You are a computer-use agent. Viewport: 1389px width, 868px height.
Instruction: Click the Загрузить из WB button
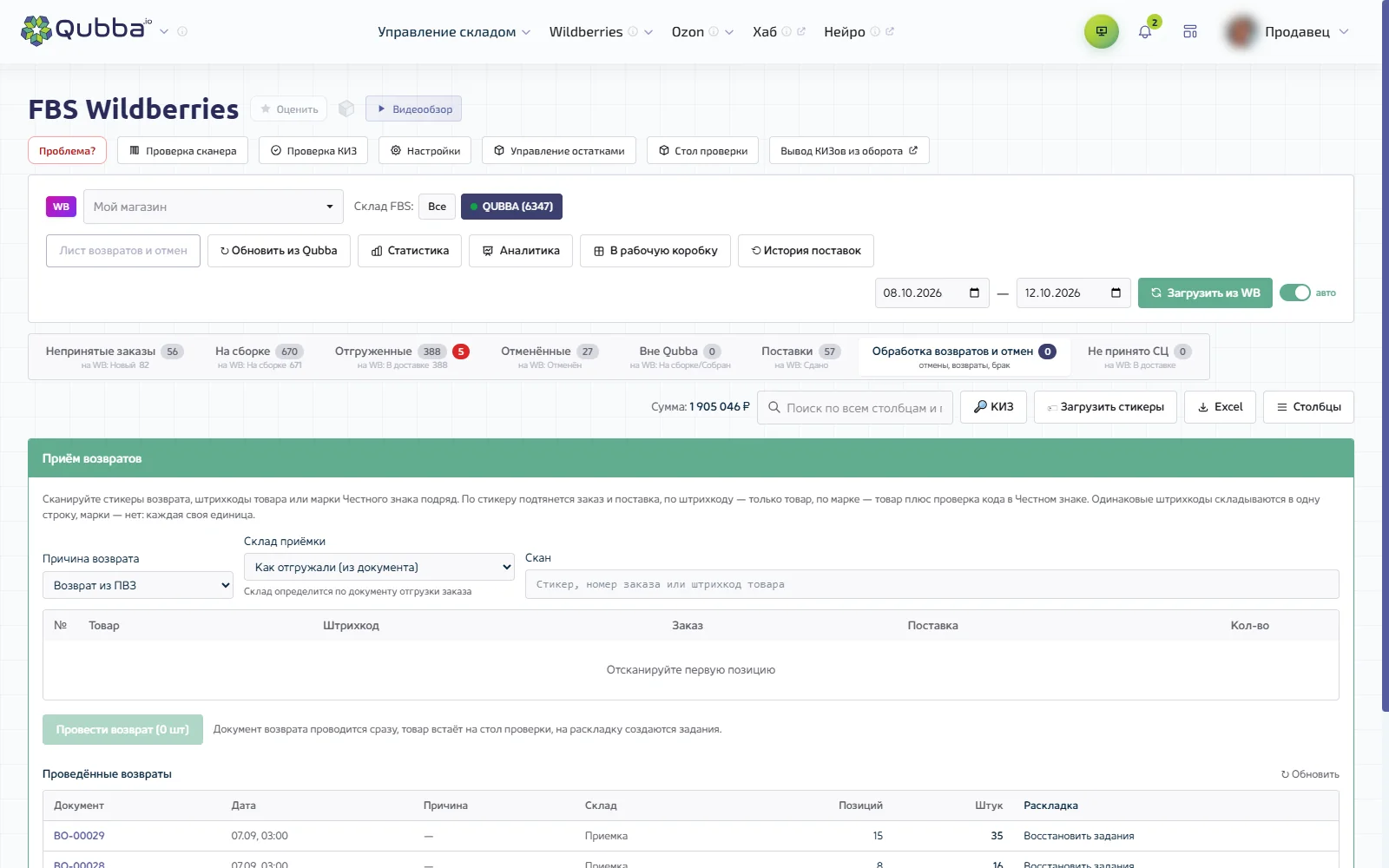point(1205,293)
